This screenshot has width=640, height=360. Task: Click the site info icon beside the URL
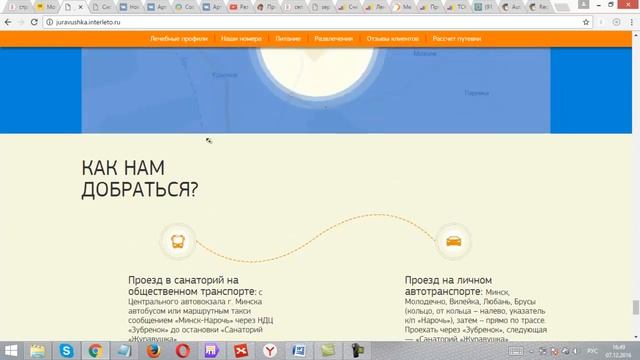click(49, 22)
